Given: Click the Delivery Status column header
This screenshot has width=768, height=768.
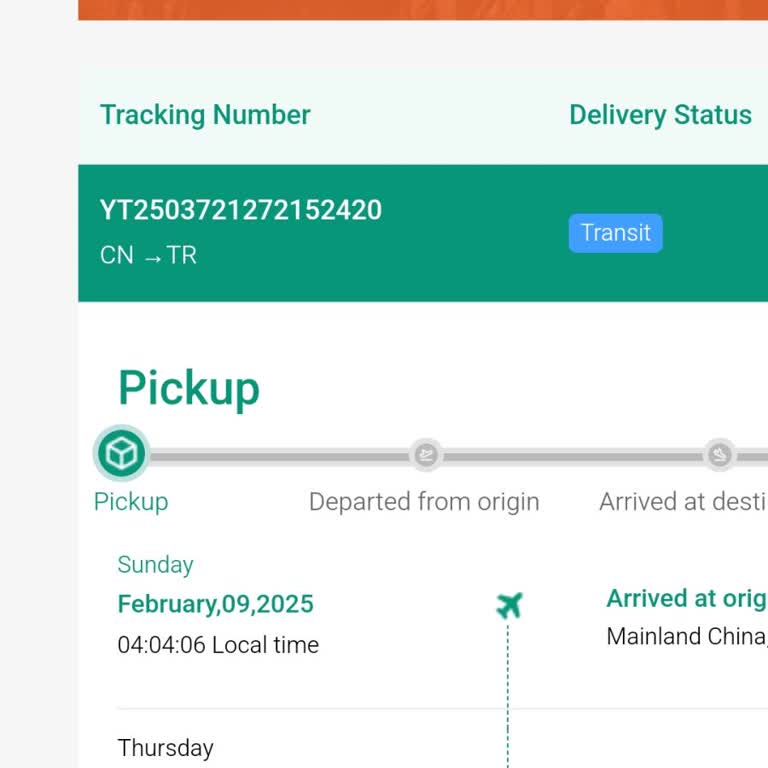Looking at the screenshot, I should pyautogui.click(x=660, y=115).
